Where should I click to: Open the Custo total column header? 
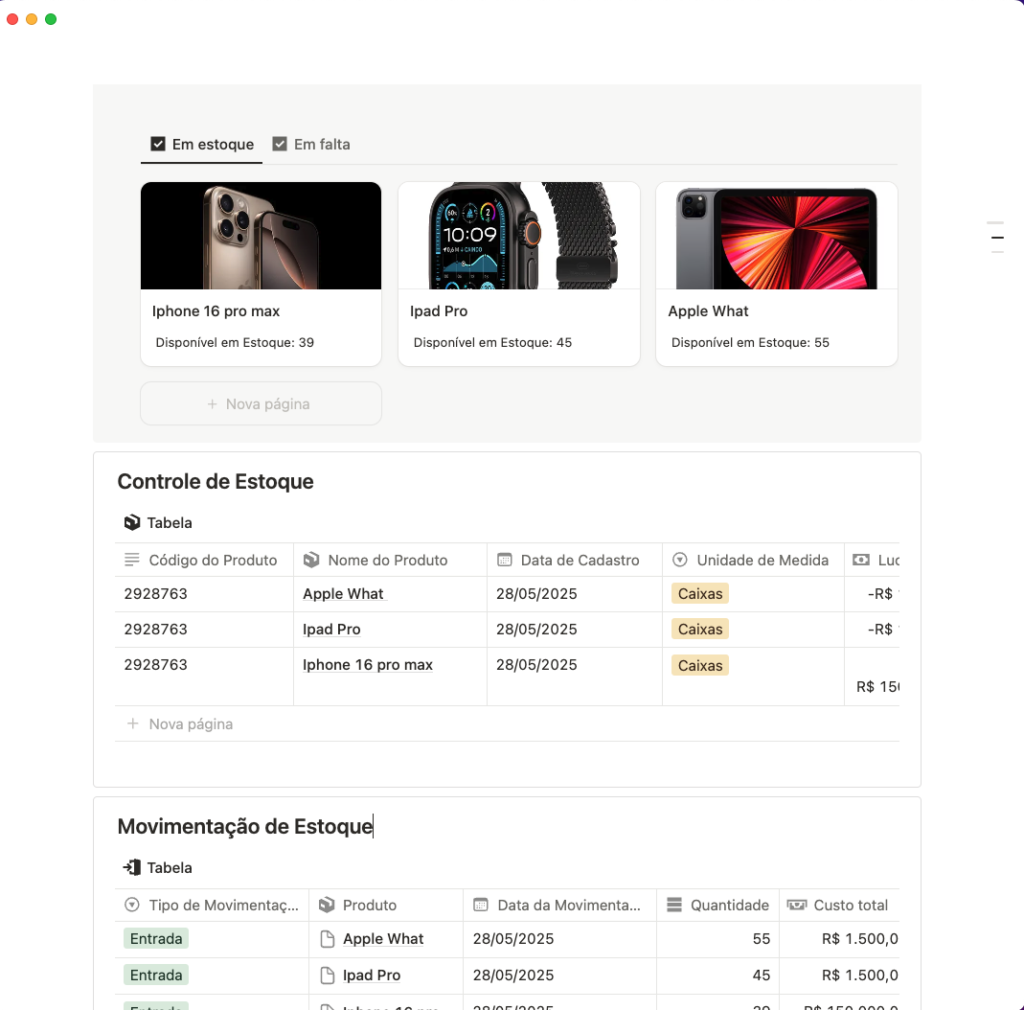point(839,906)
